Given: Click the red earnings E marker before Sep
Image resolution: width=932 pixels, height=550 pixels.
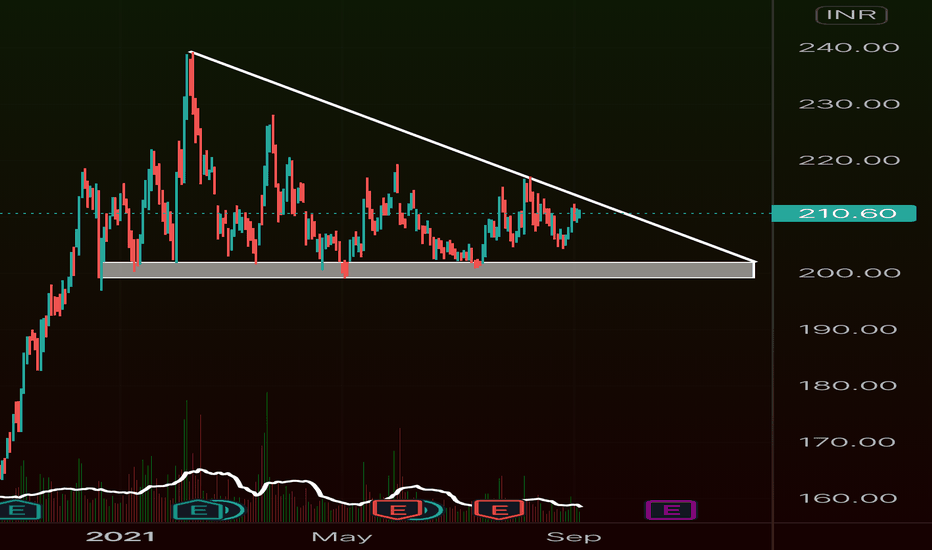Looking at the screenshot, I should [x=499, y=510].
